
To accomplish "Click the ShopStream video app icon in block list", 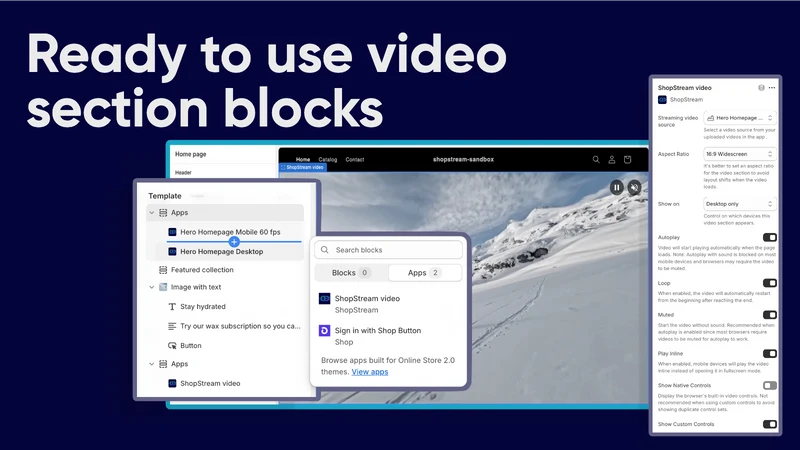I will coord(324,298).
